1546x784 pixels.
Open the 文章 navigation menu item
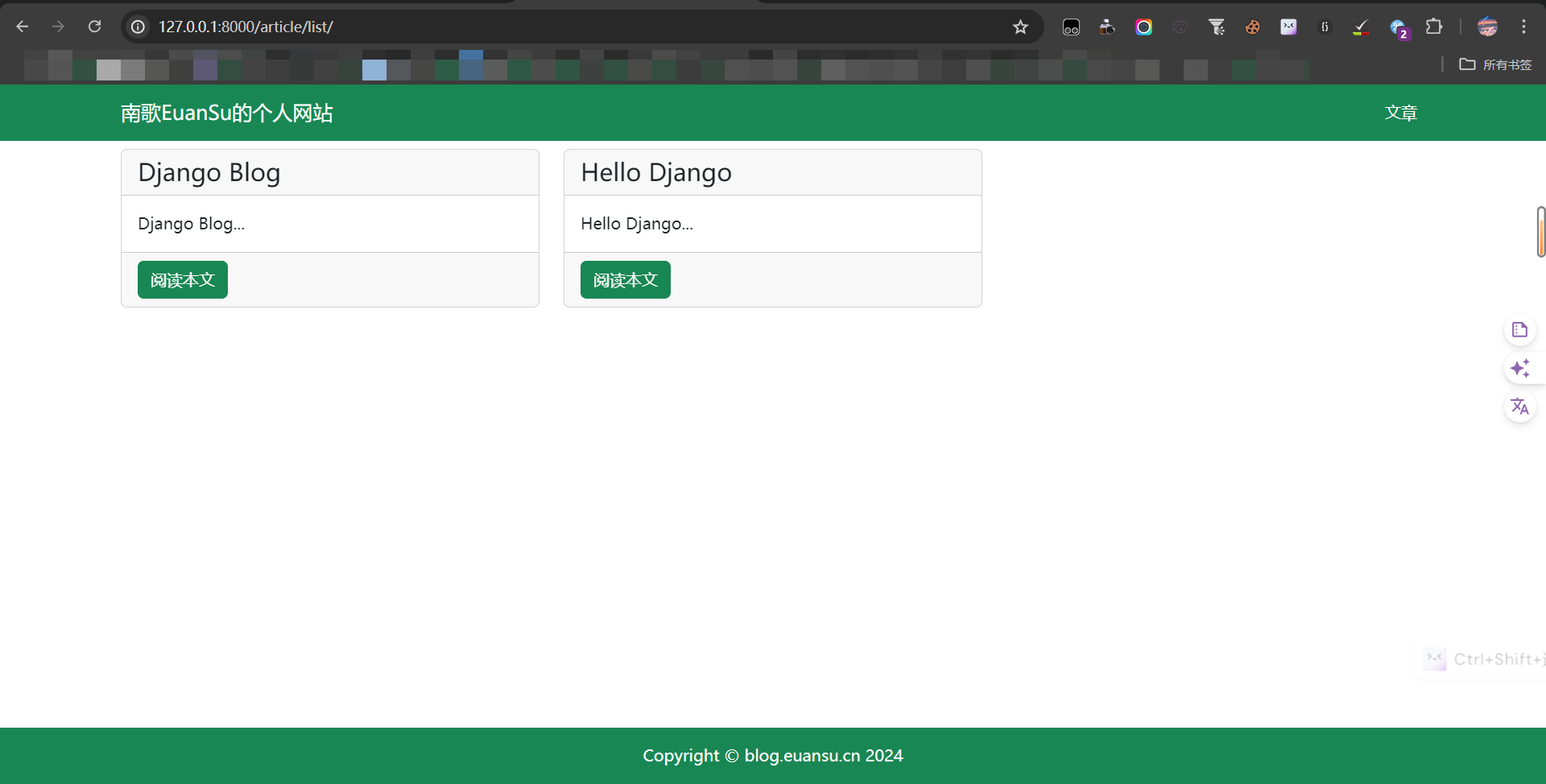click(x=1400, y=113)
